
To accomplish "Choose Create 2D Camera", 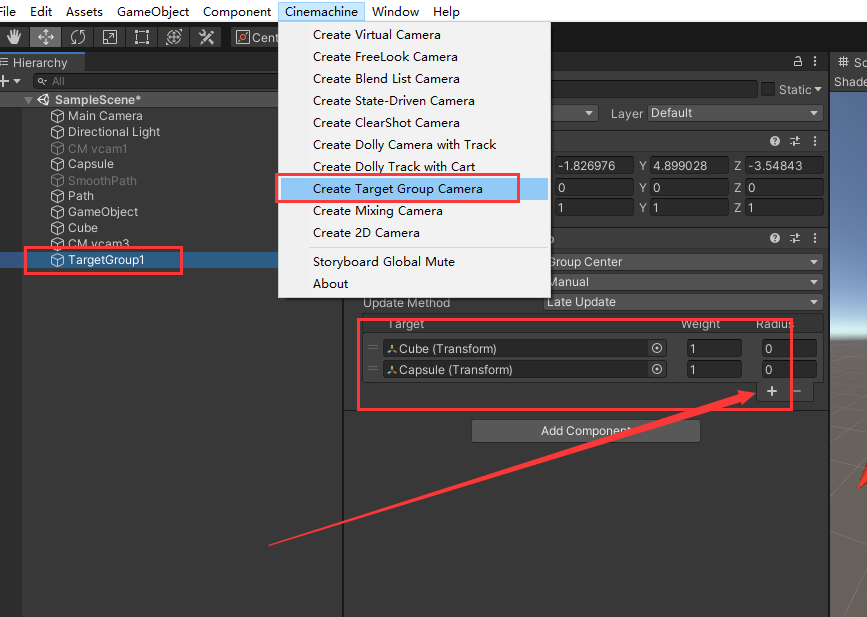I will (413, 233).
